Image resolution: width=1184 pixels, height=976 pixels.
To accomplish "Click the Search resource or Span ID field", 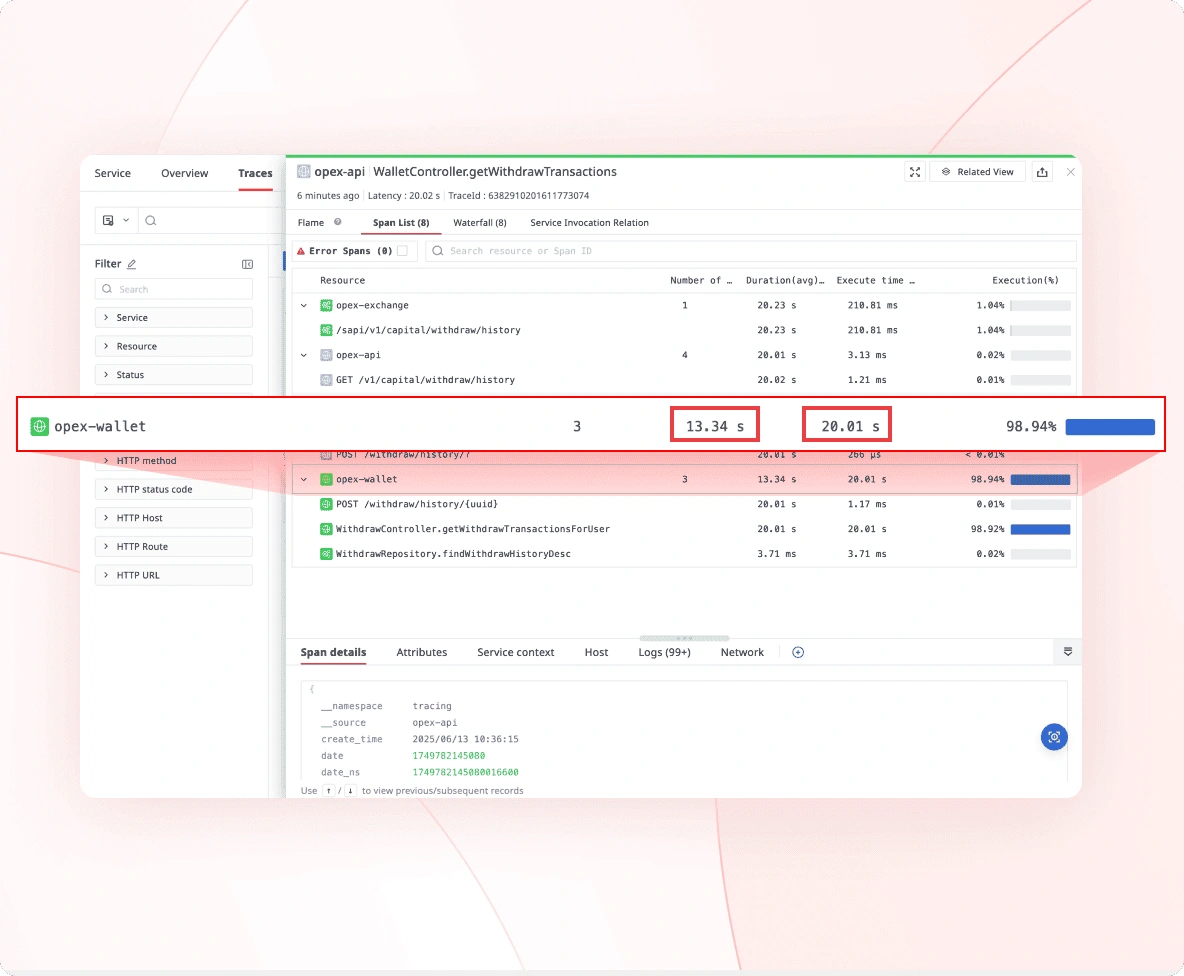I will coord(750,251).
